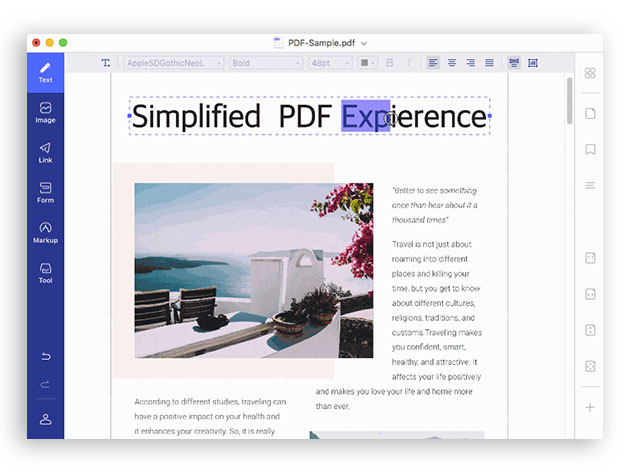Open the user account icon
Viewport: 630px width, 473px height.
coord(45,419)
